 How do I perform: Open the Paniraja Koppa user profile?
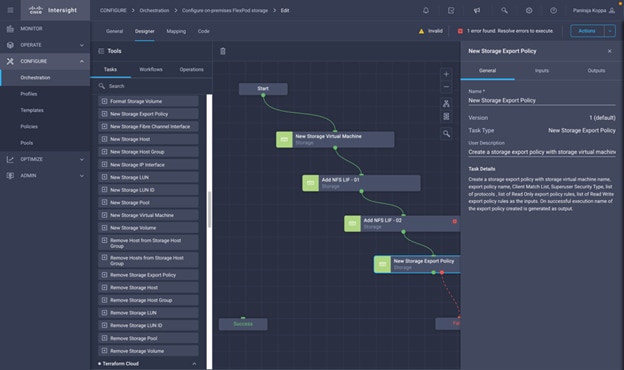pyautogui.click(x=594, y=10)
